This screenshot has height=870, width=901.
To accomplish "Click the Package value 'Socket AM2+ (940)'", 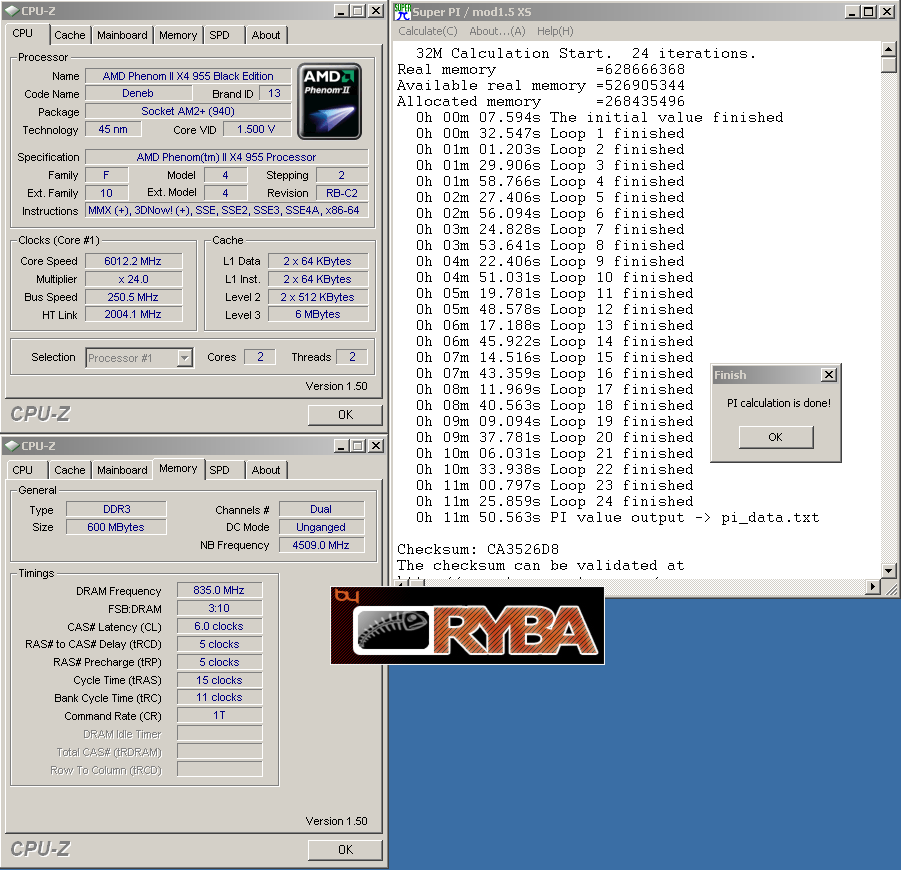I will pos(188,111).
